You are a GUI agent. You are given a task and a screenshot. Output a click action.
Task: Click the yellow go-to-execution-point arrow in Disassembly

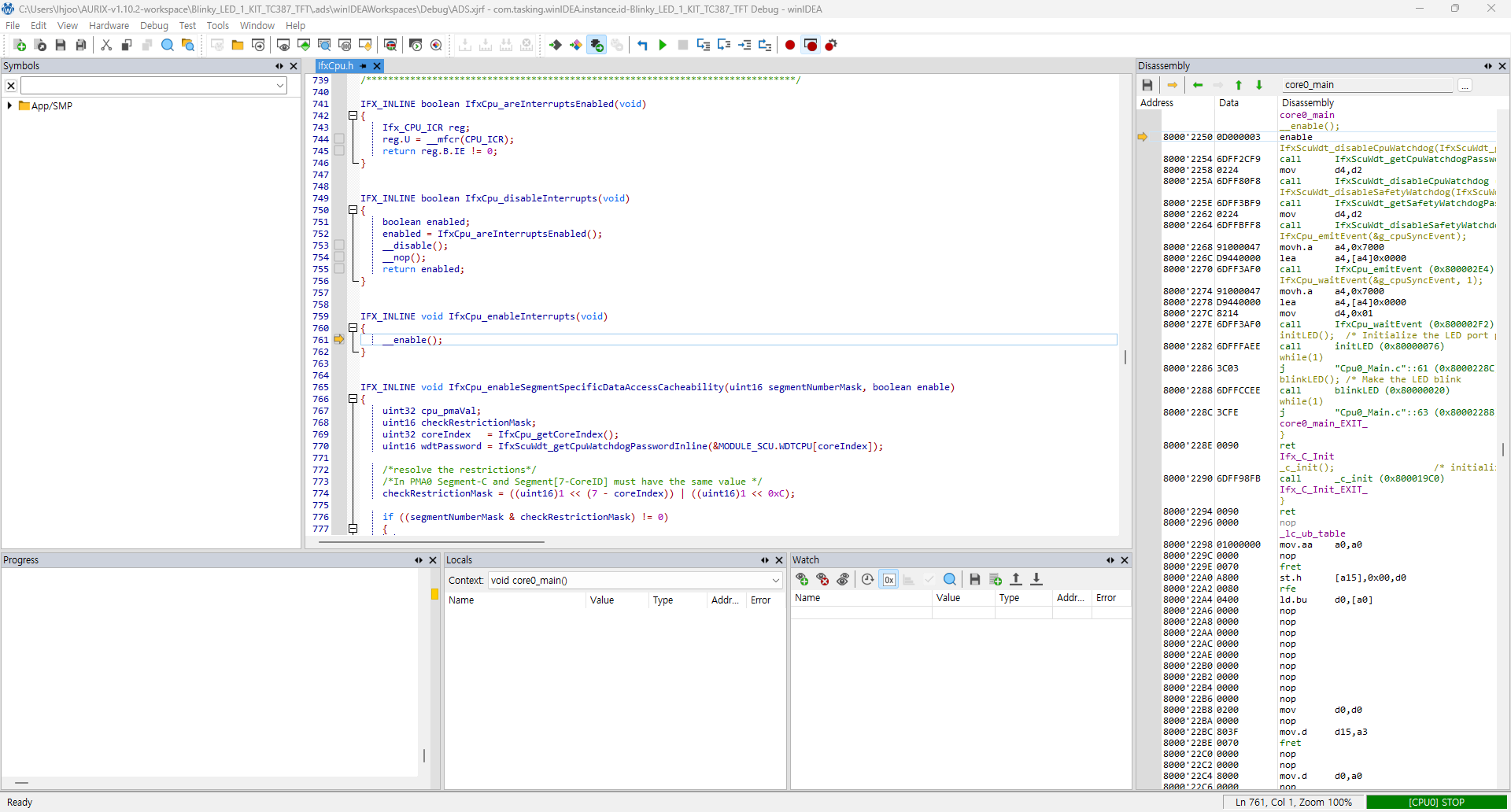pos(1173,85)
